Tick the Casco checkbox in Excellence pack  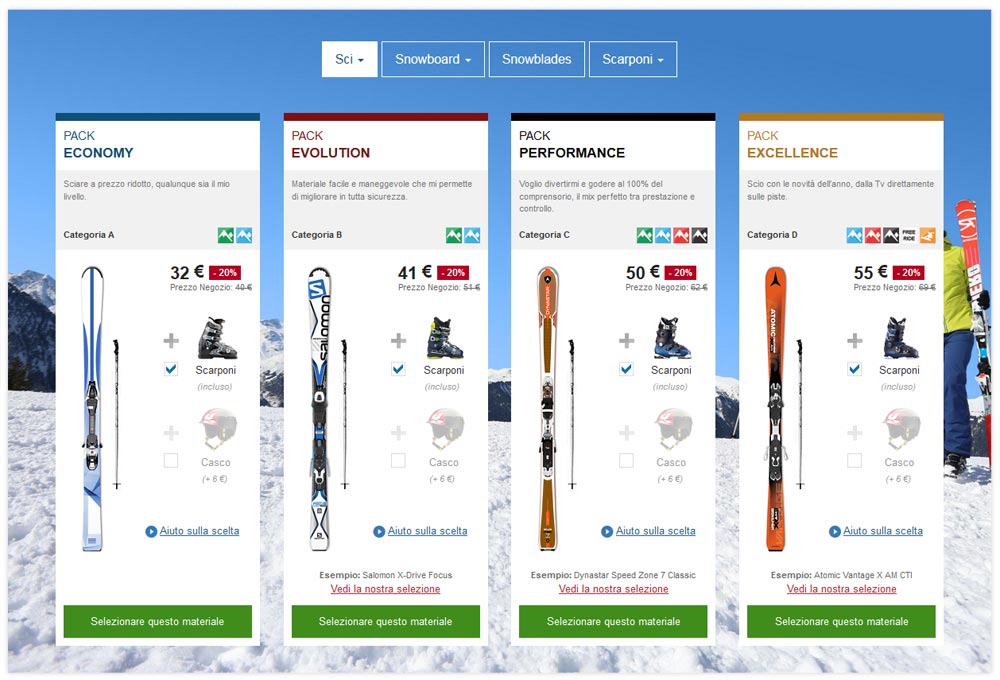(x=855, y=461)
